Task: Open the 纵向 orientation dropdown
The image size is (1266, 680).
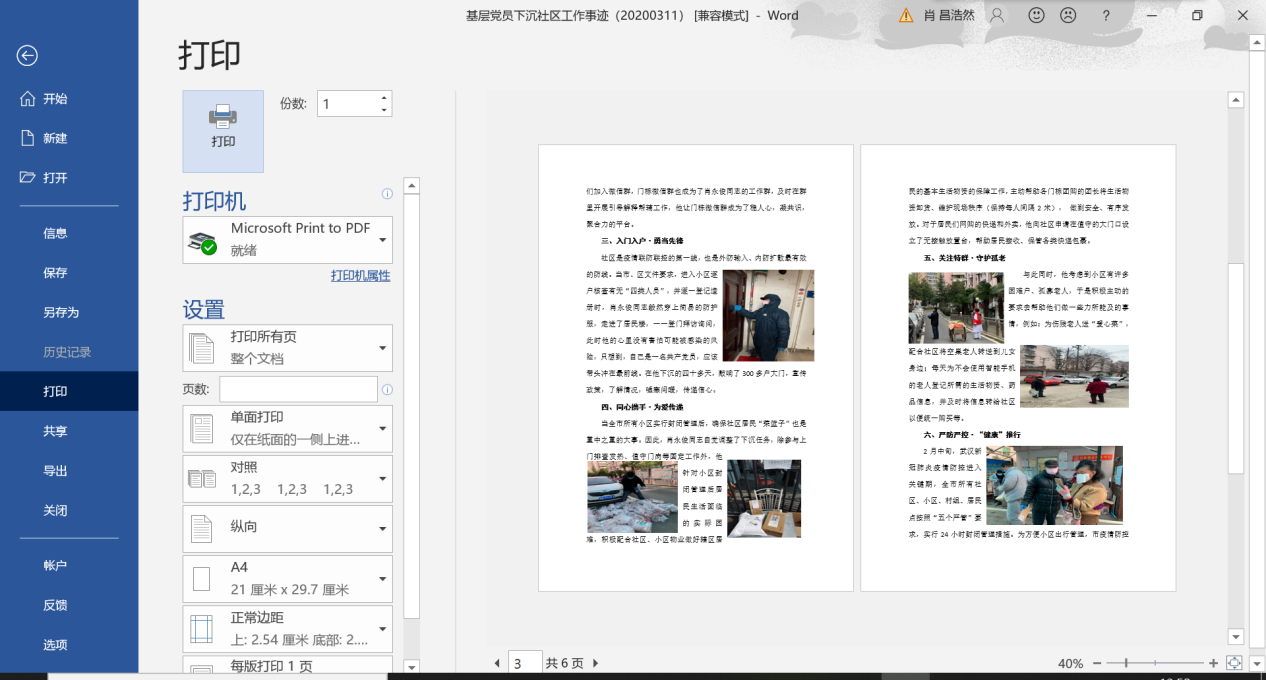Action: pyautogui.click(x=288, y=528)
